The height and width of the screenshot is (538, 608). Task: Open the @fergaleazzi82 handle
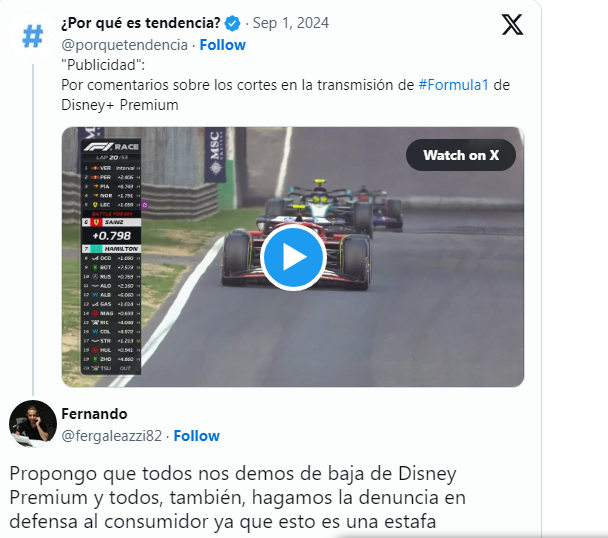click(112, 436)
